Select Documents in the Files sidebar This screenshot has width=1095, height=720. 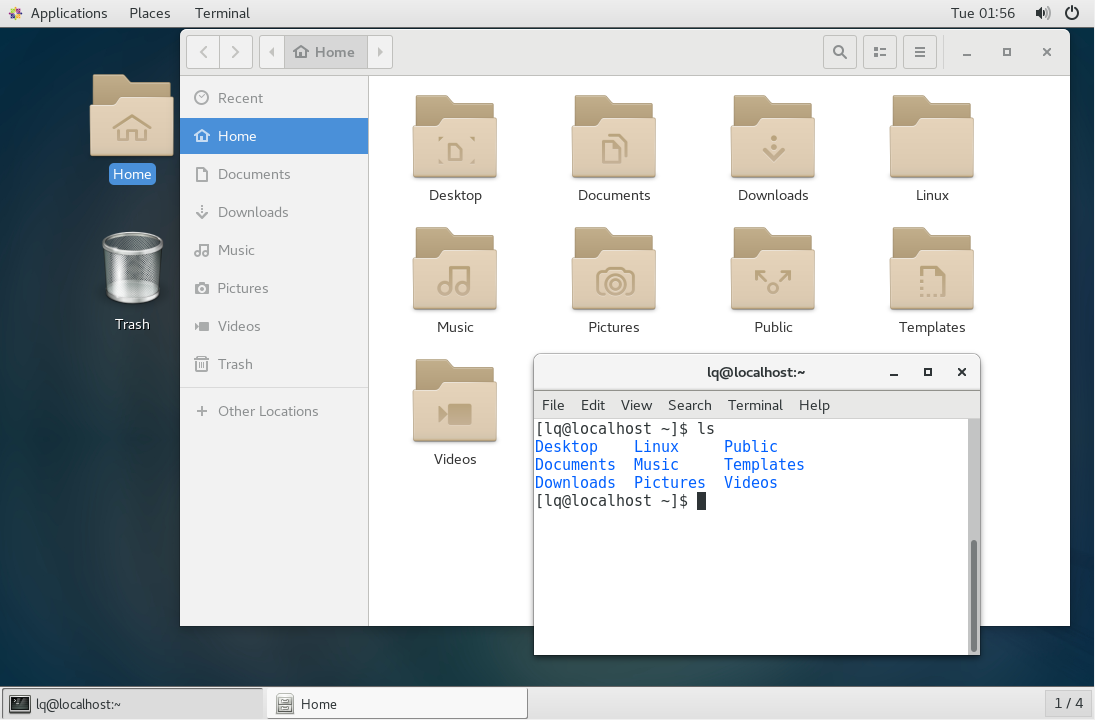click(274, 175)
